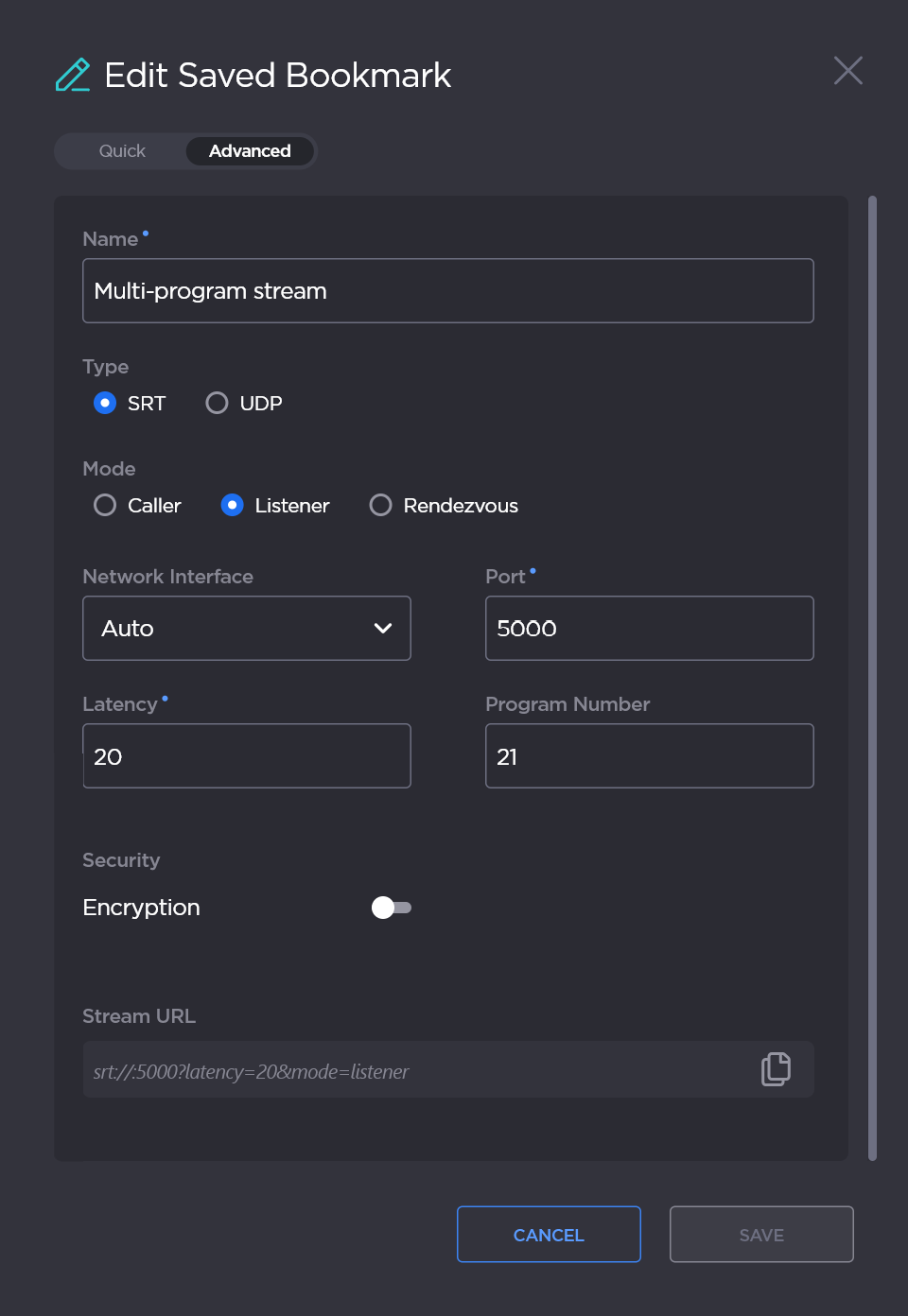908x1316 pixels.
Task: Choose UDP as the stream type
Action: tap(218, 404)
